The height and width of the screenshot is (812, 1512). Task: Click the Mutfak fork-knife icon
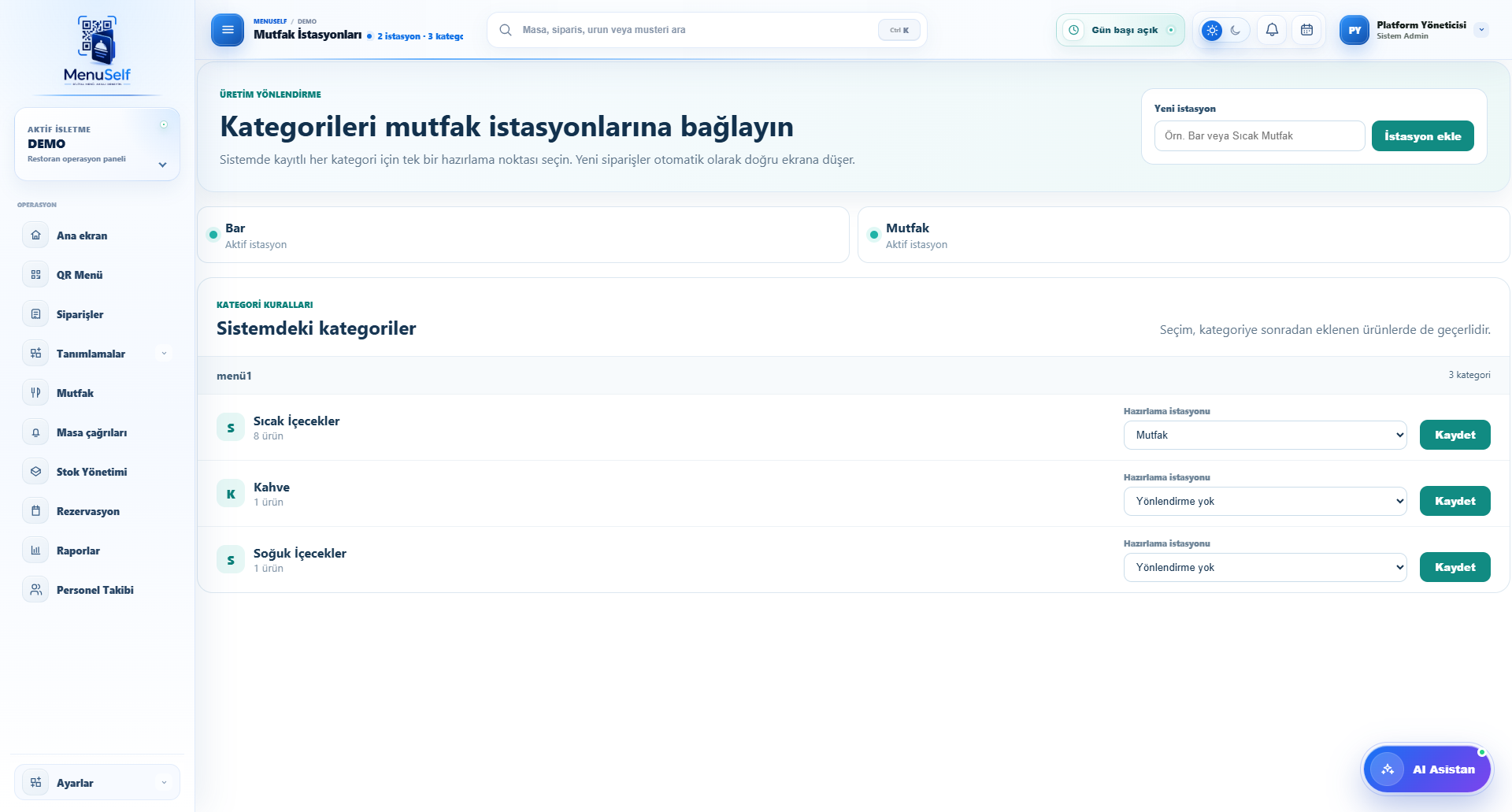point(35,393)
